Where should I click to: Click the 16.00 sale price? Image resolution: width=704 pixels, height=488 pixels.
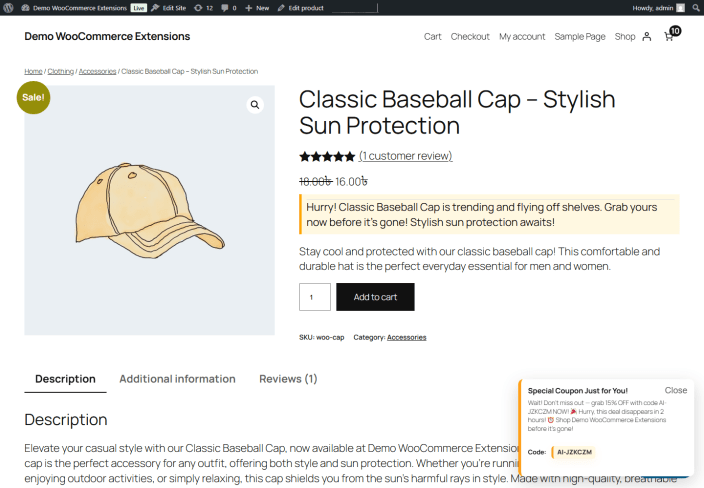pyautogui.click(x=351, y=181)
